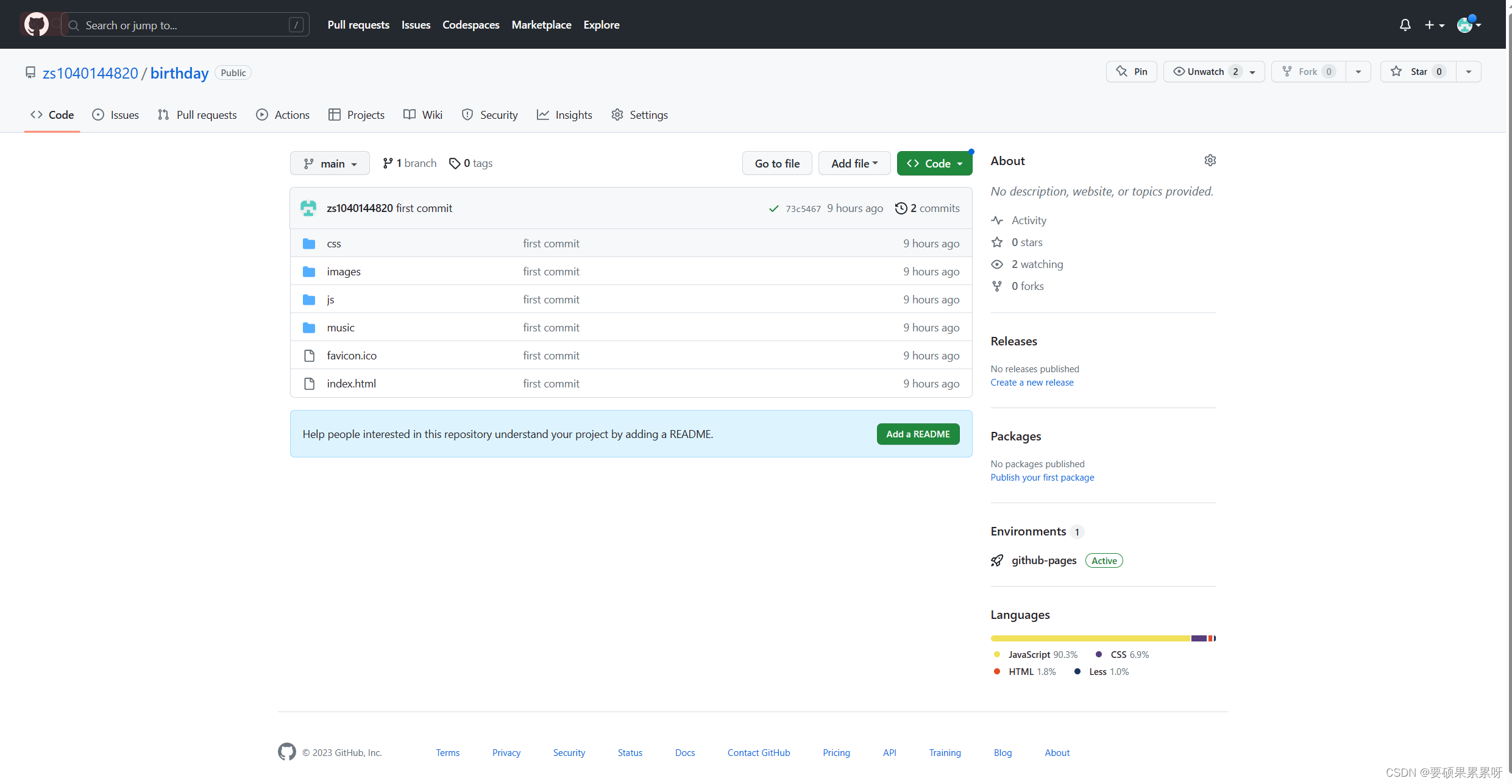
Task: Click the commit author avatar
Action: point(308,208)
